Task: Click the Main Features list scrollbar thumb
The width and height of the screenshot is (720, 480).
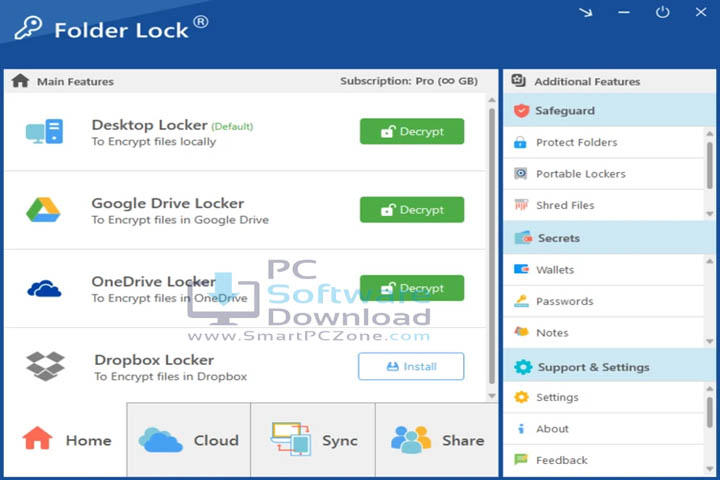Action: [492, 246]
